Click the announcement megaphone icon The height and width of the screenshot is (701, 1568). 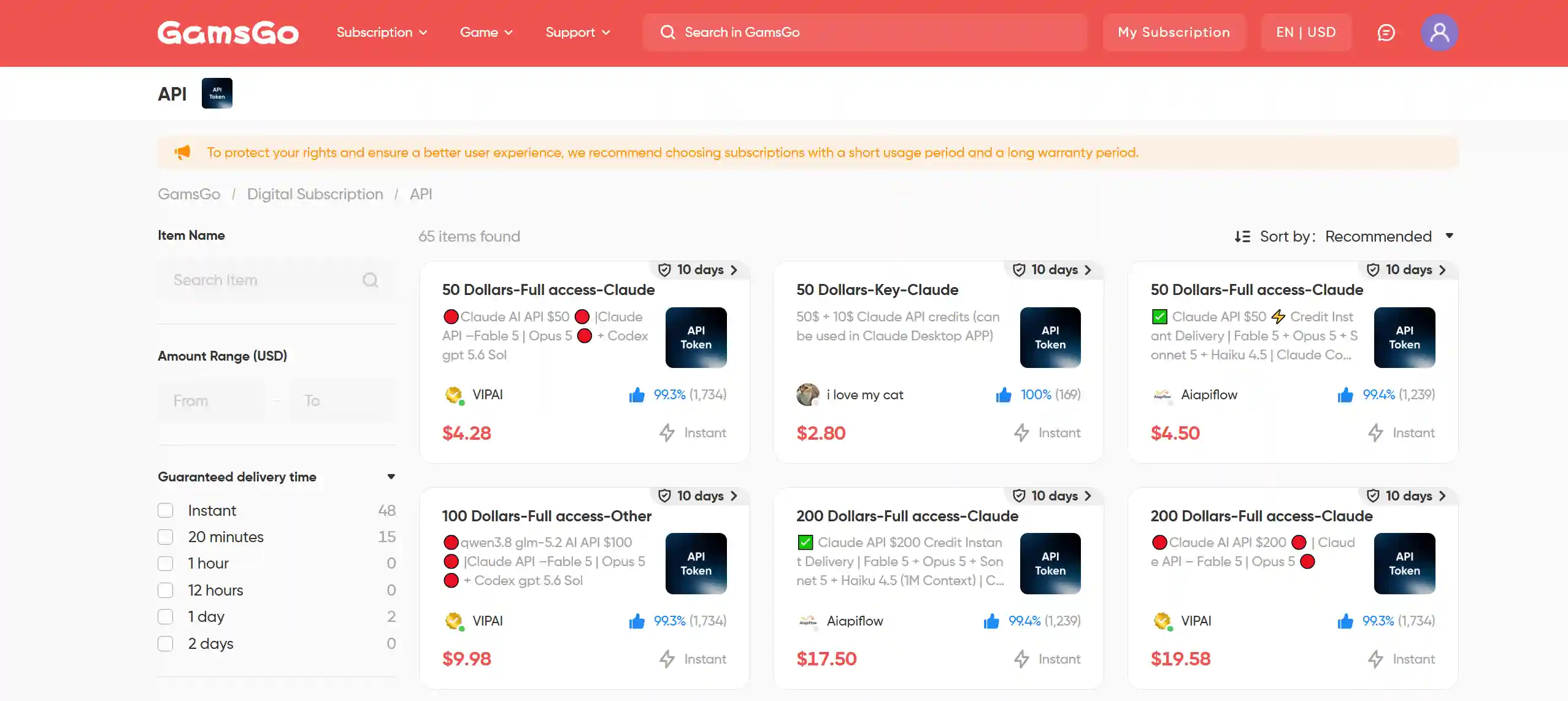(x=182, y=152)
